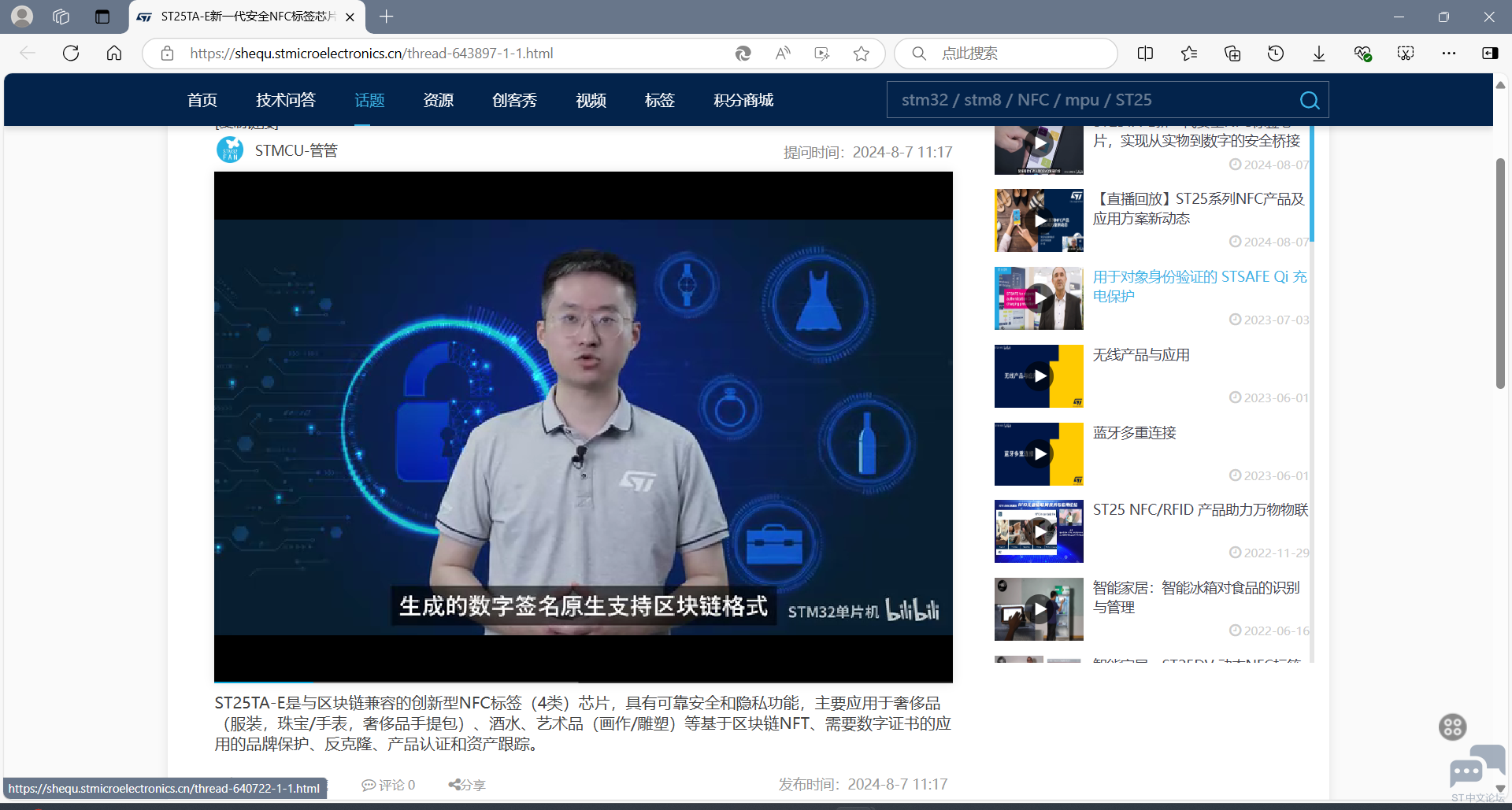Click the video play icon in address bar

pyautogui.click(x=821, y=53)
